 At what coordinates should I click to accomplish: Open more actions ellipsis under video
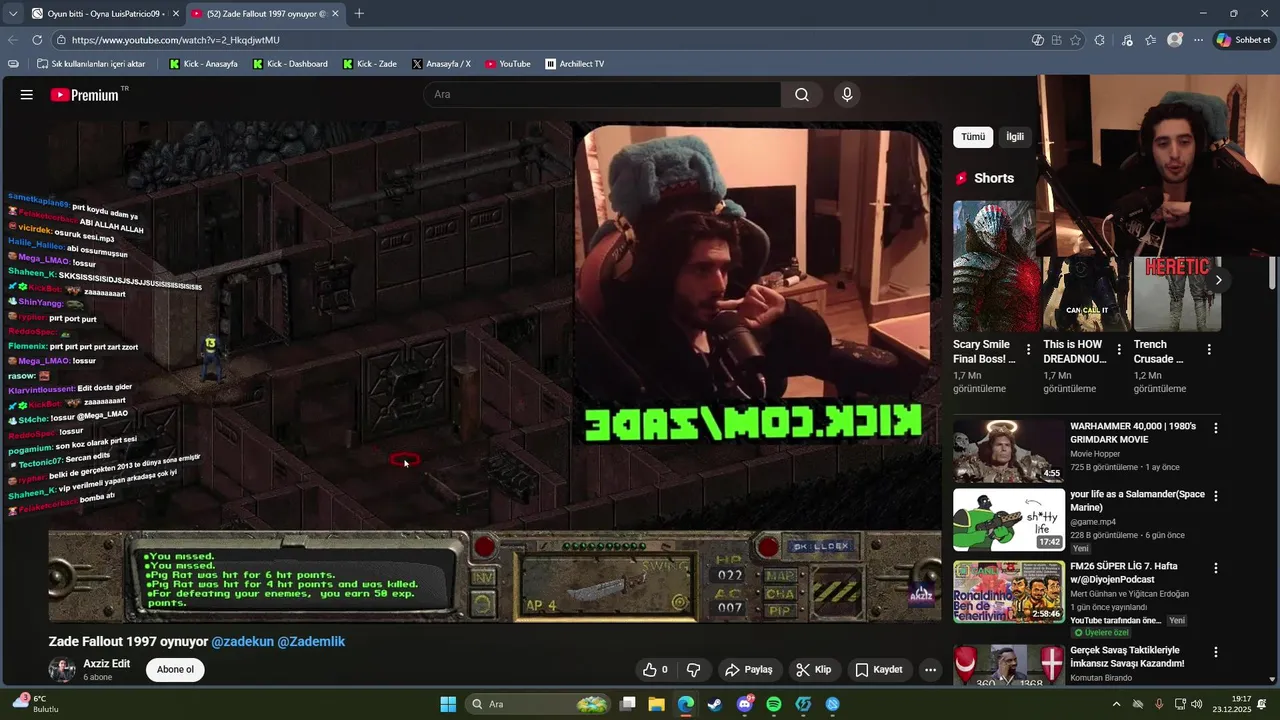[930, 670]
